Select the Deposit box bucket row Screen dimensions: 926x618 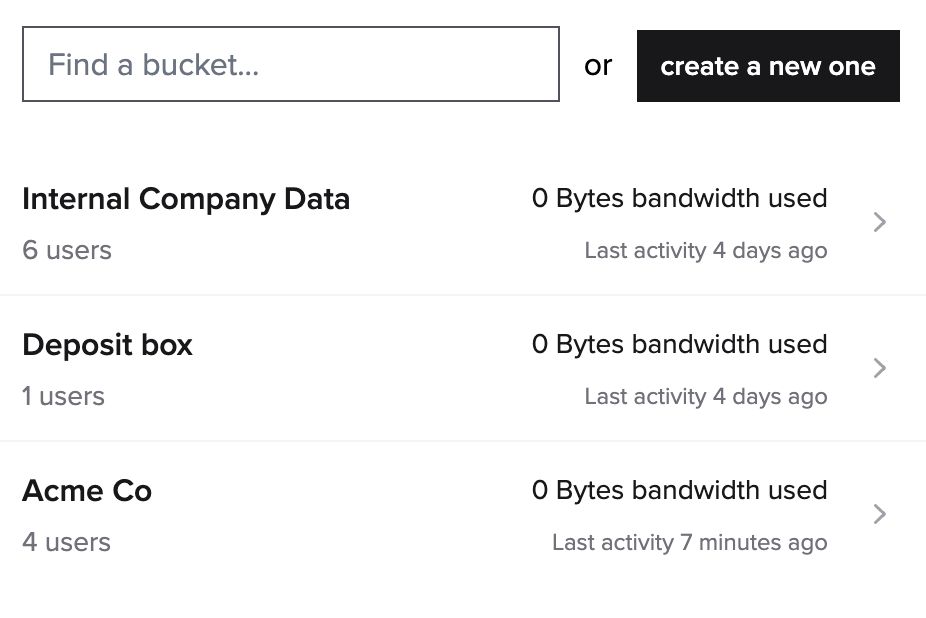(x=463, y=368)
